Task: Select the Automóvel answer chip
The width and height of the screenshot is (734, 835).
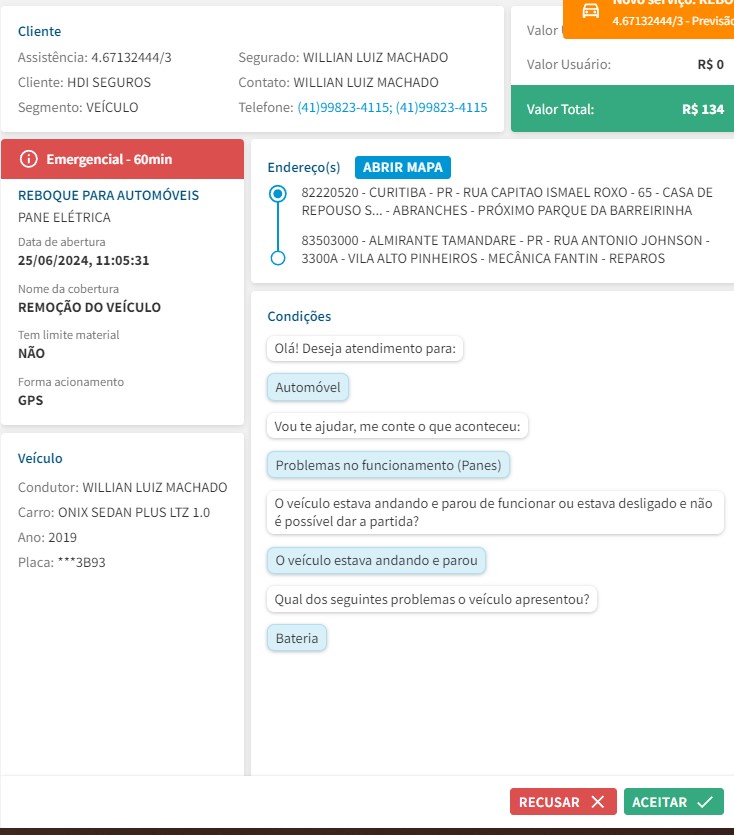Action: point(308,387)
